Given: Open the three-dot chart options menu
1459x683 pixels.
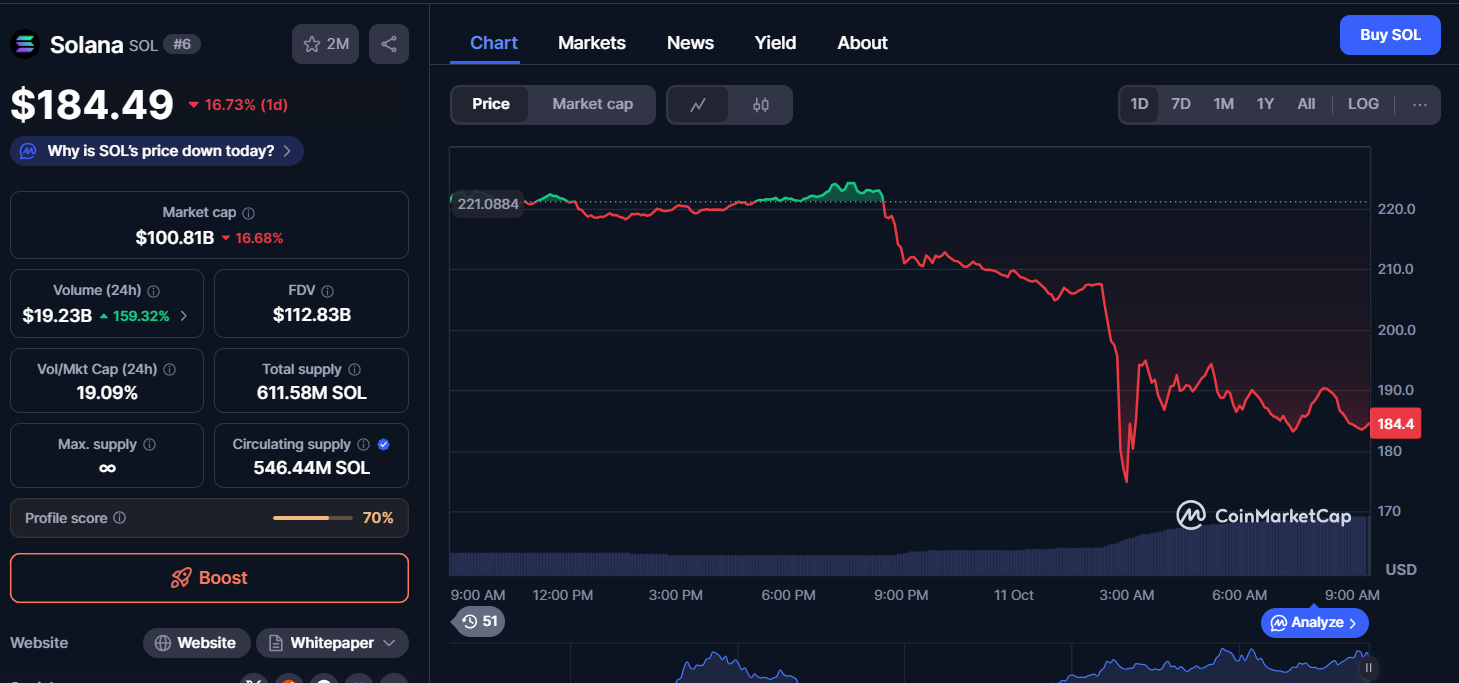Looking at the screenshot, I should [x=1419, y=104].
